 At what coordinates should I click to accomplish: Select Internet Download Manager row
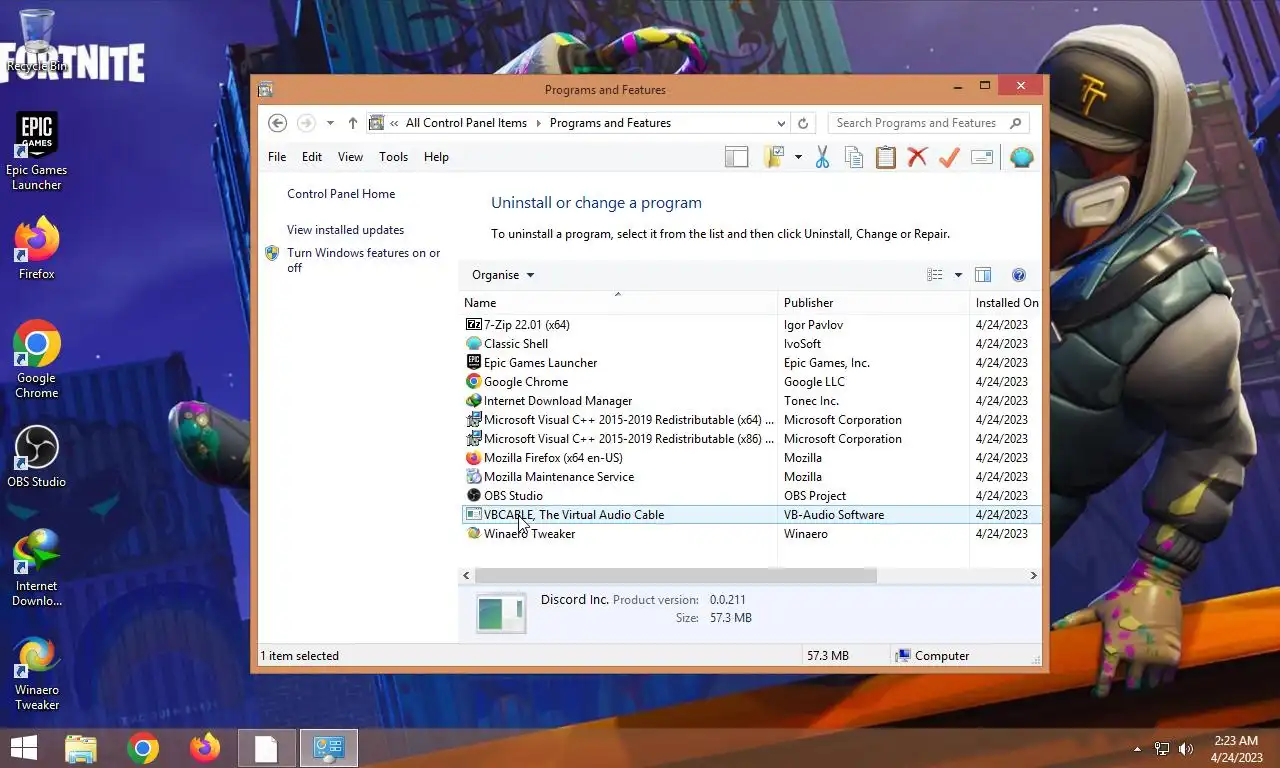pyautogui.click(x=751, y=401)
